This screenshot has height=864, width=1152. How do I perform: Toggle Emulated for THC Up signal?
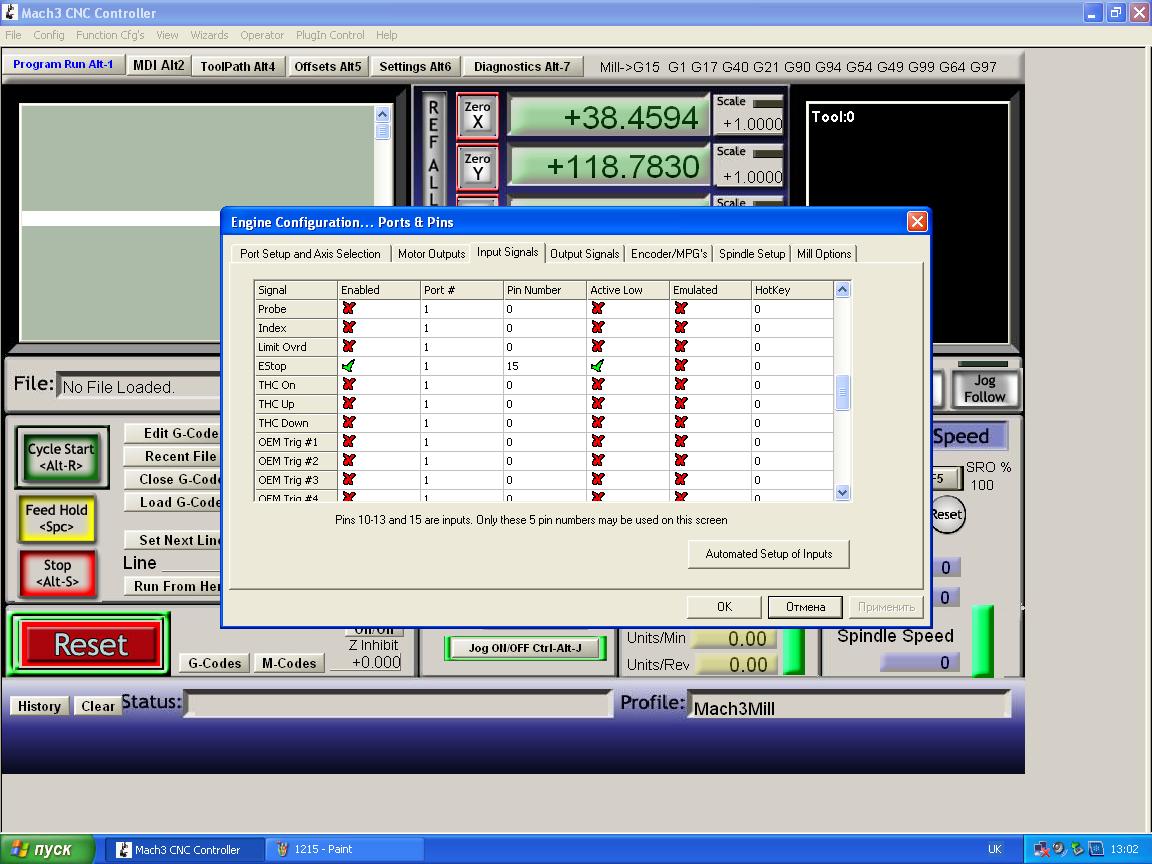point(681,404)
